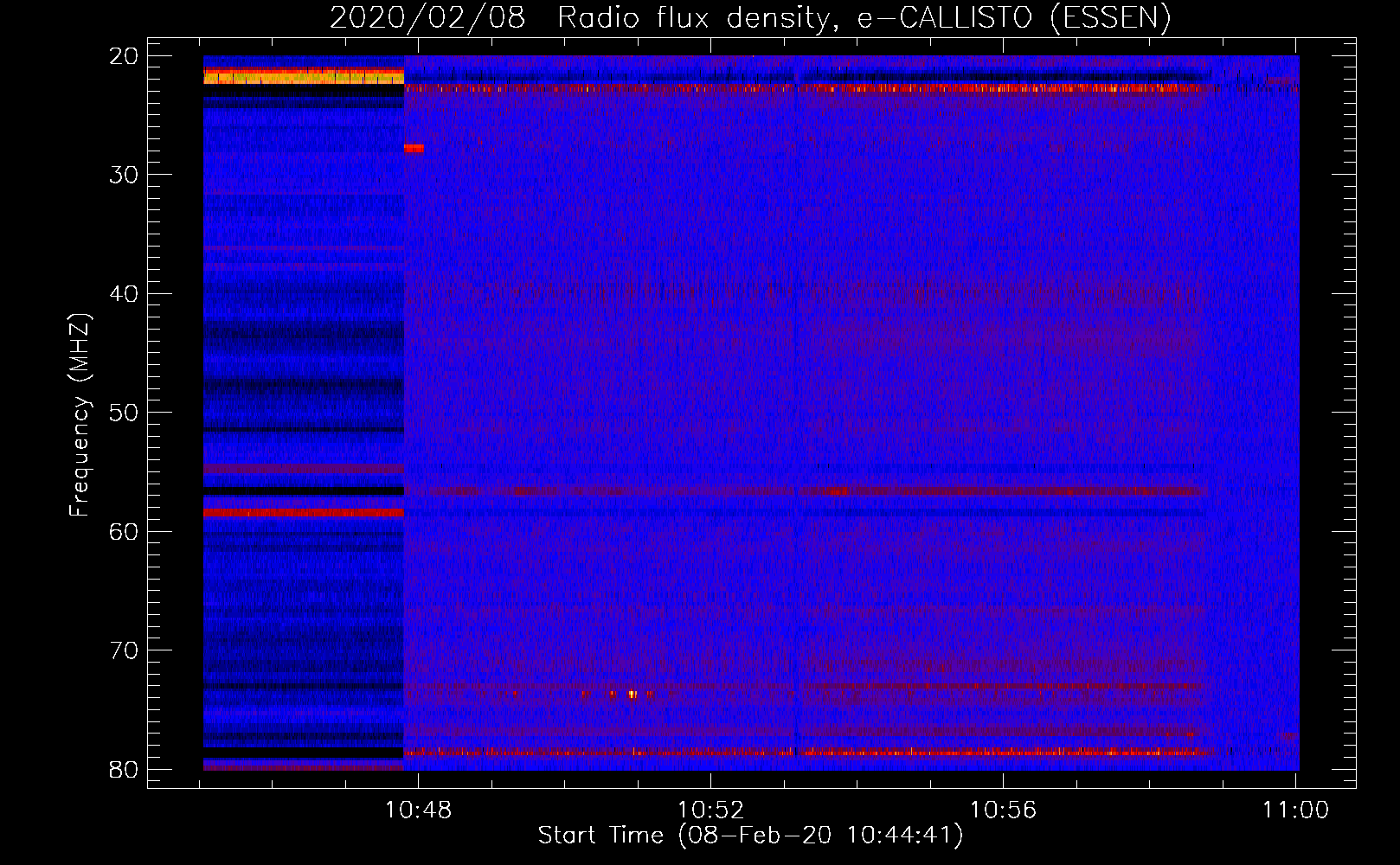Click the 10:52 time tick label
The image size is (1400, 865).
pyautogui.click(x=710, y=811)
